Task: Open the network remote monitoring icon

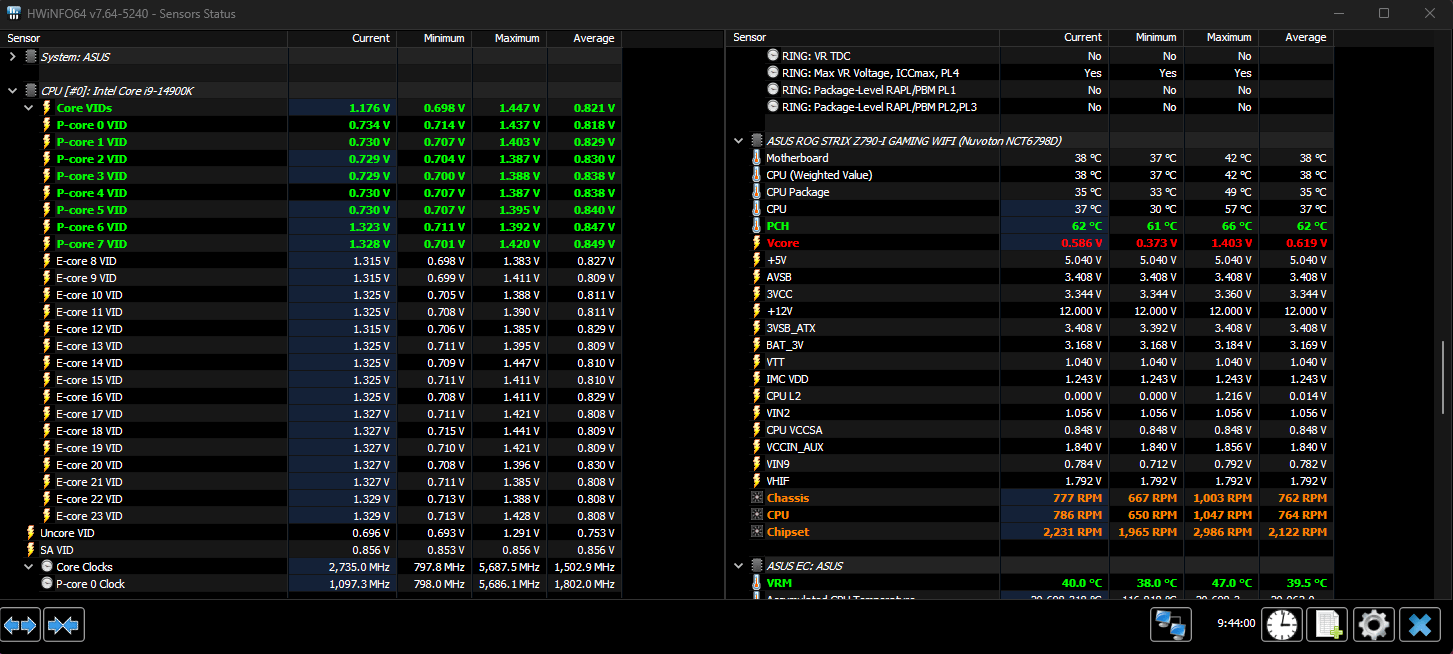Action: pyautogui.click(x=1170, y=625)
